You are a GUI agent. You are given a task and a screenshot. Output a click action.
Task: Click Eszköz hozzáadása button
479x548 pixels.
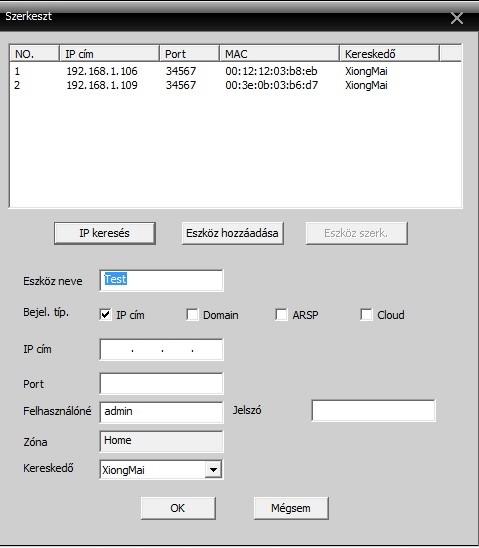pos(232,233)
